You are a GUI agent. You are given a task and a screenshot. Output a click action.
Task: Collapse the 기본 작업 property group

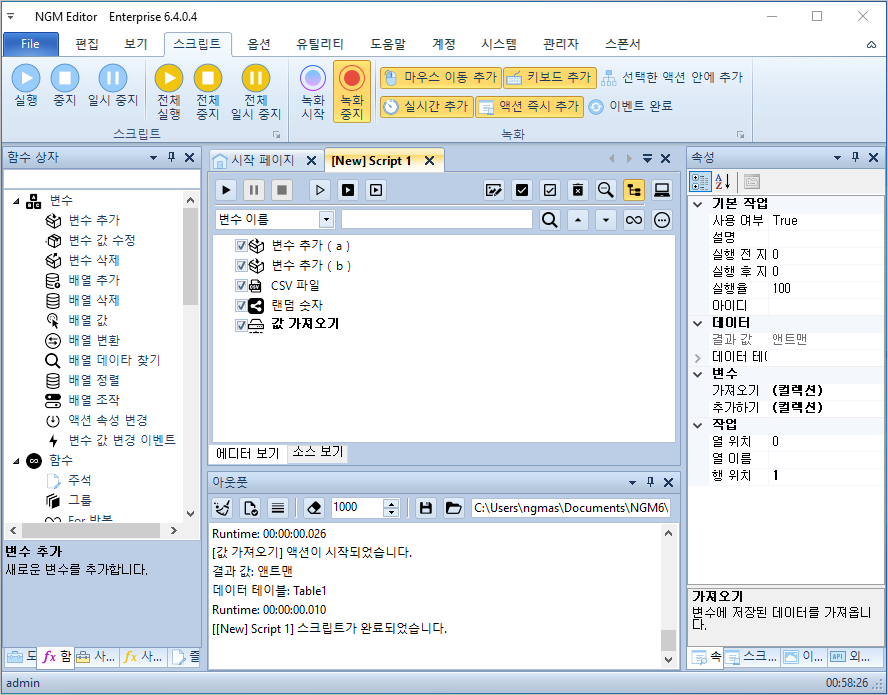coord(698,204)
